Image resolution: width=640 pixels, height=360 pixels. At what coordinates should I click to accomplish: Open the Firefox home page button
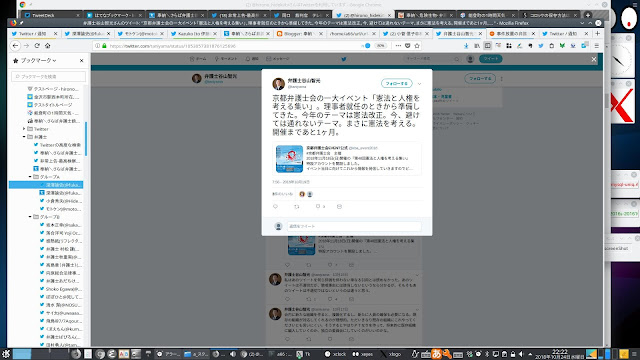(x=48, y=46)
